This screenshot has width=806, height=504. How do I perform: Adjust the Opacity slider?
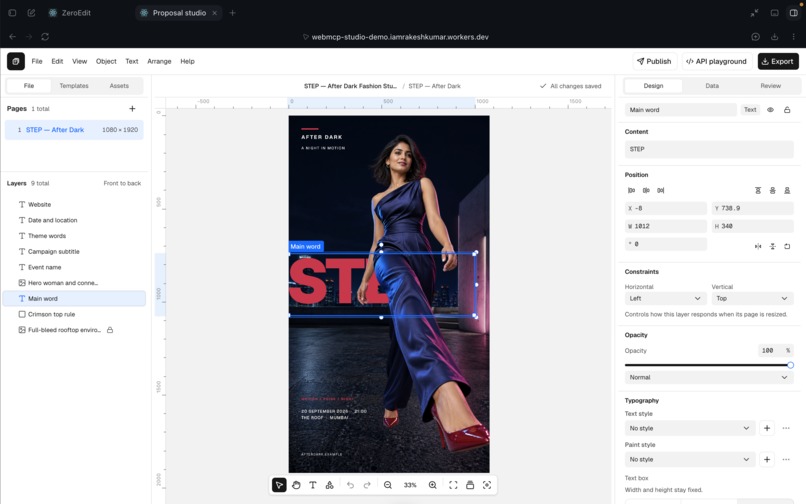(x=709, y=365)
